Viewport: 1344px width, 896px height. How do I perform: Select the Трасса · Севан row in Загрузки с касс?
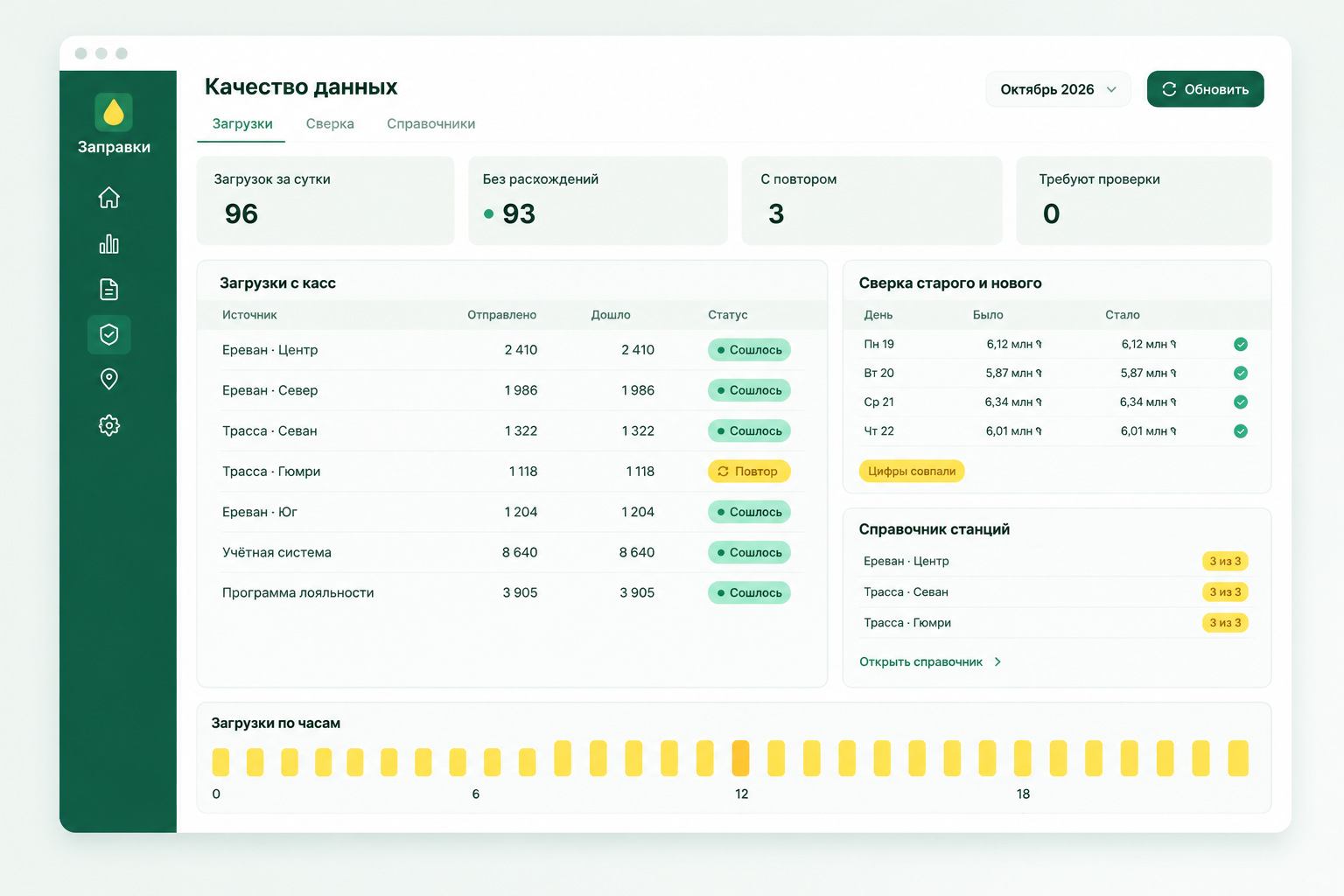coord(512,431)
